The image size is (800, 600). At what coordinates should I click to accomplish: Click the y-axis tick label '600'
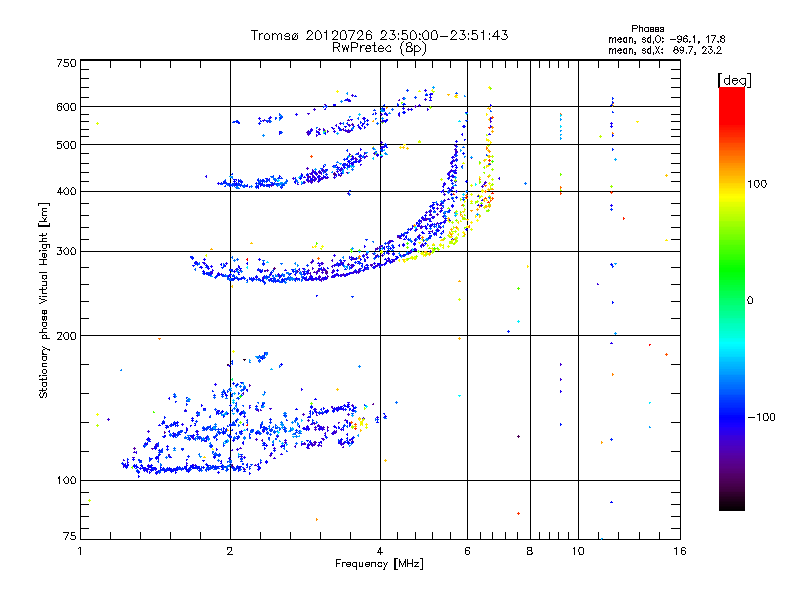66,107
